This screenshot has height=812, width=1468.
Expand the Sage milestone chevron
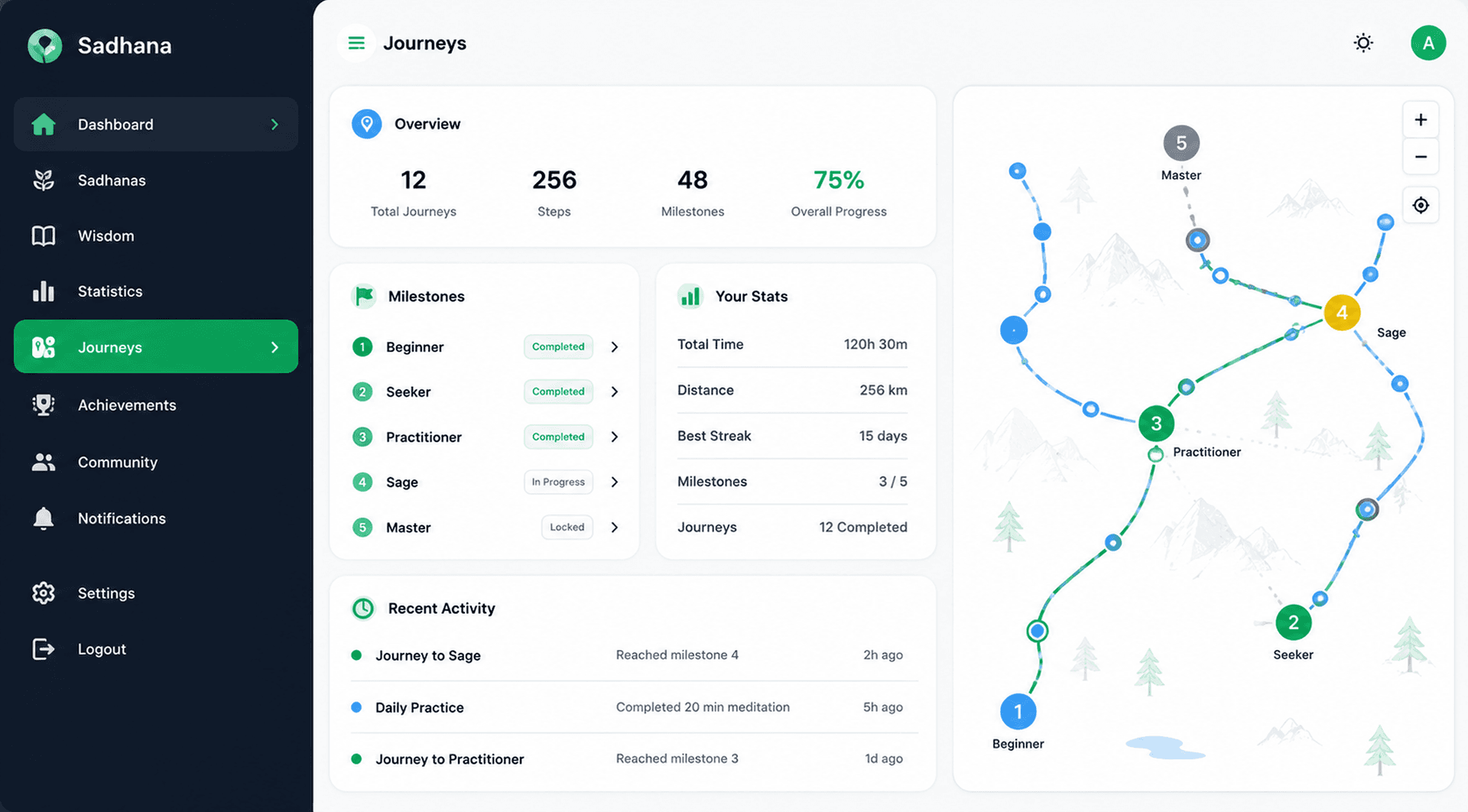[615, 482]
